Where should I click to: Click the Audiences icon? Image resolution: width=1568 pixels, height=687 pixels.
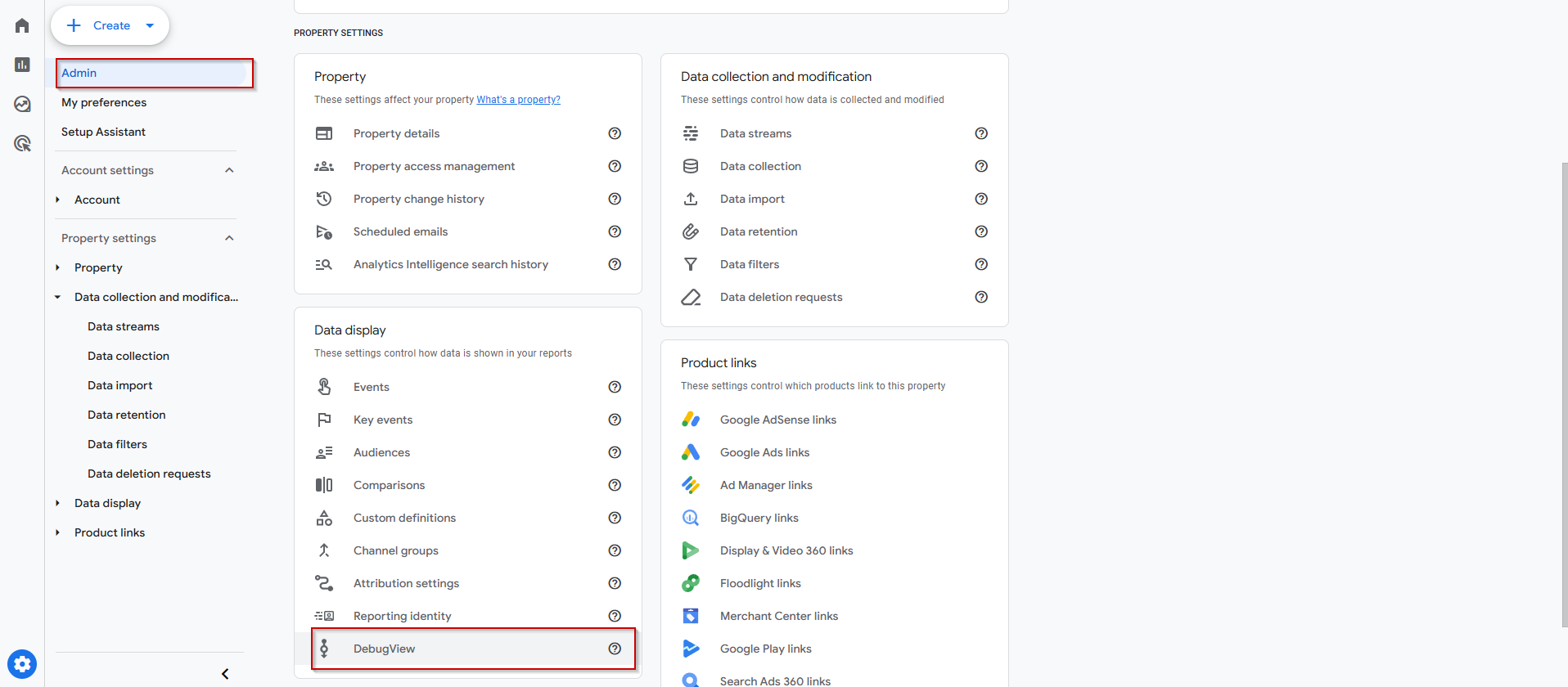[324, 452]
